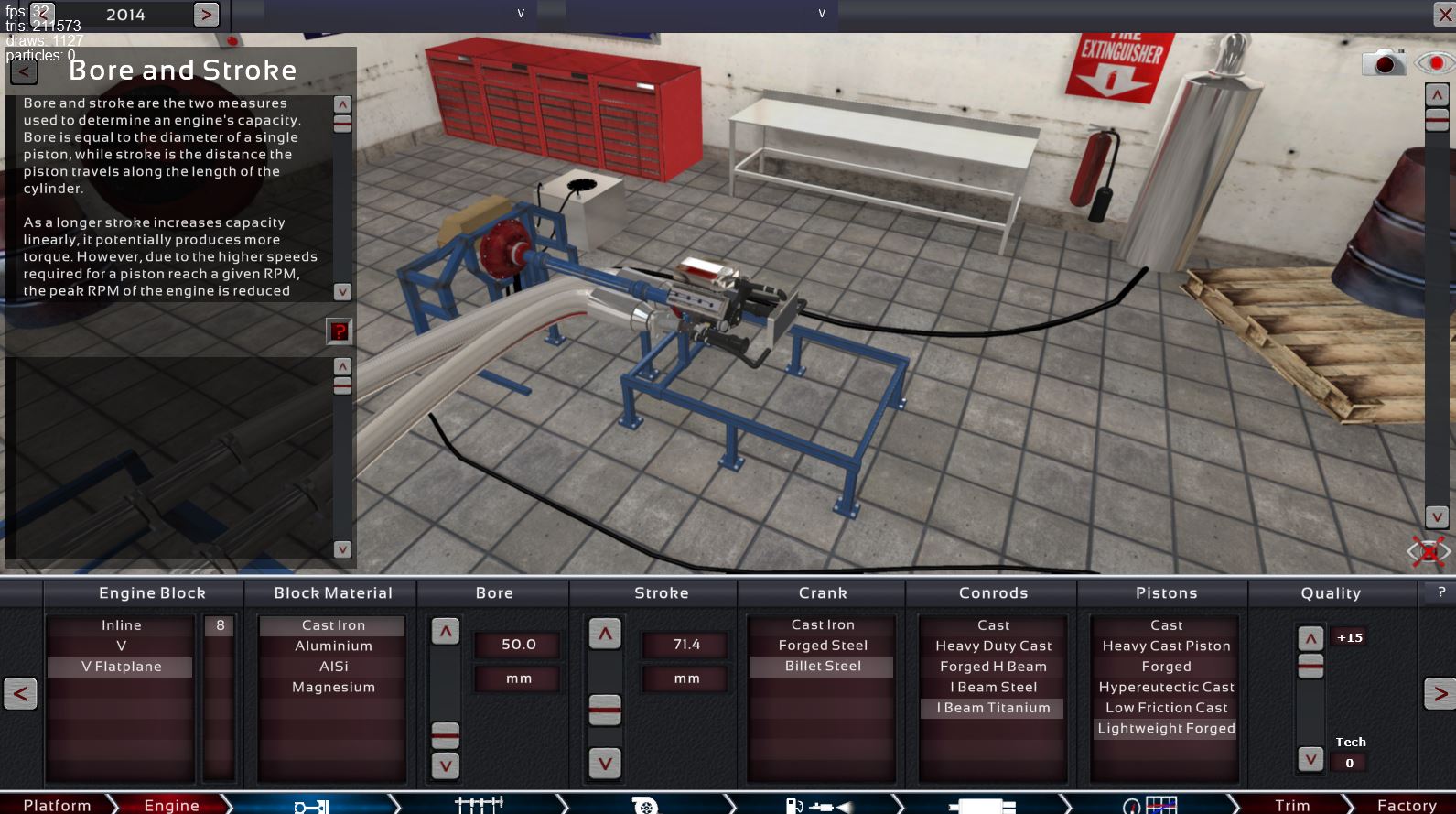Click the camera screenshot icon
The image size is (1456, 814).
(x=1385, y=62)
